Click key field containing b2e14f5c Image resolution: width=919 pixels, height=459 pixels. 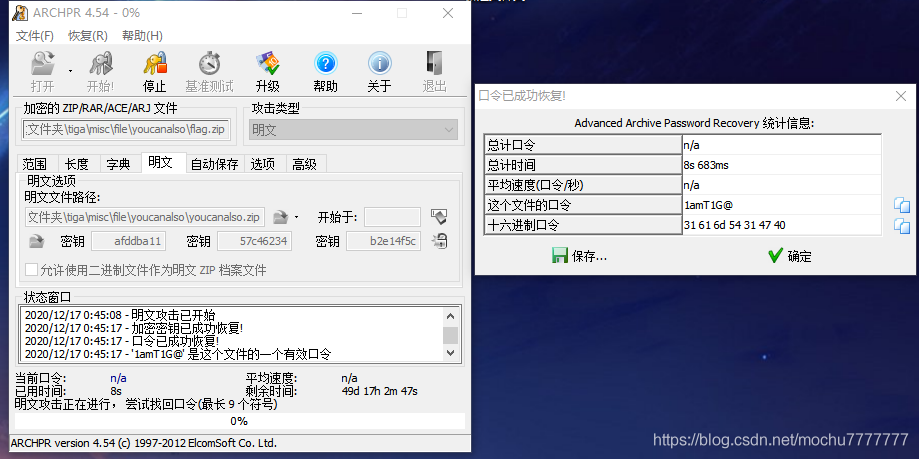click(x=383, y=241)
